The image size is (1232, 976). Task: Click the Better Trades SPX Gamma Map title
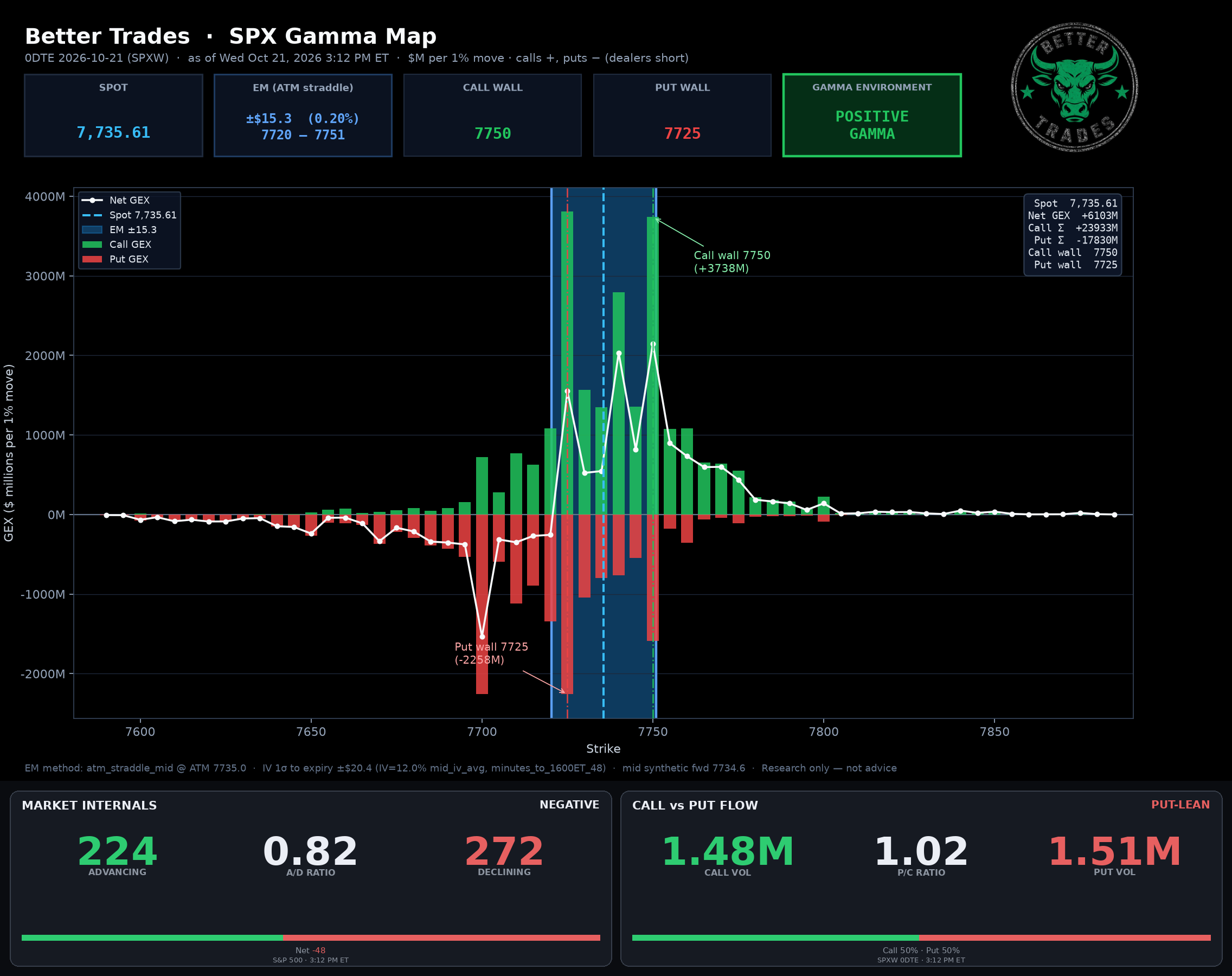(230, 36)
